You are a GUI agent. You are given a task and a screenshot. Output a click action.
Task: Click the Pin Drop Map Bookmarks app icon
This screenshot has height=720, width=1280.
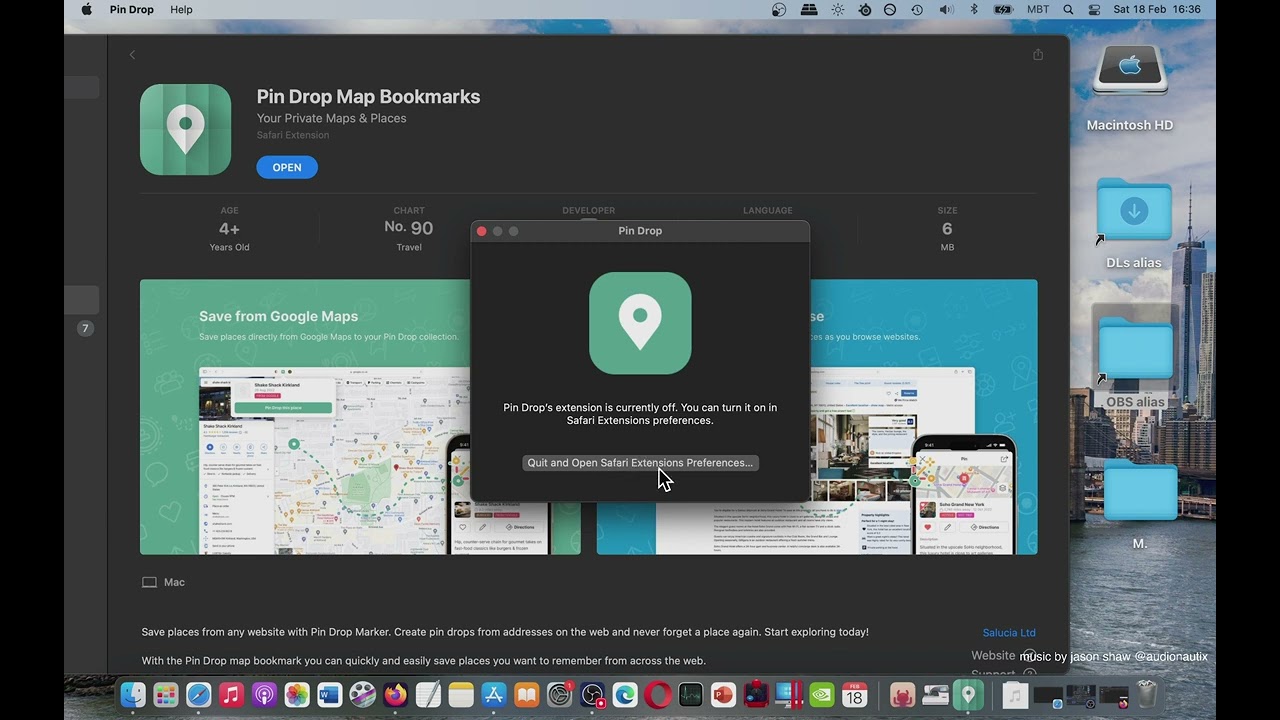[185, 130]
